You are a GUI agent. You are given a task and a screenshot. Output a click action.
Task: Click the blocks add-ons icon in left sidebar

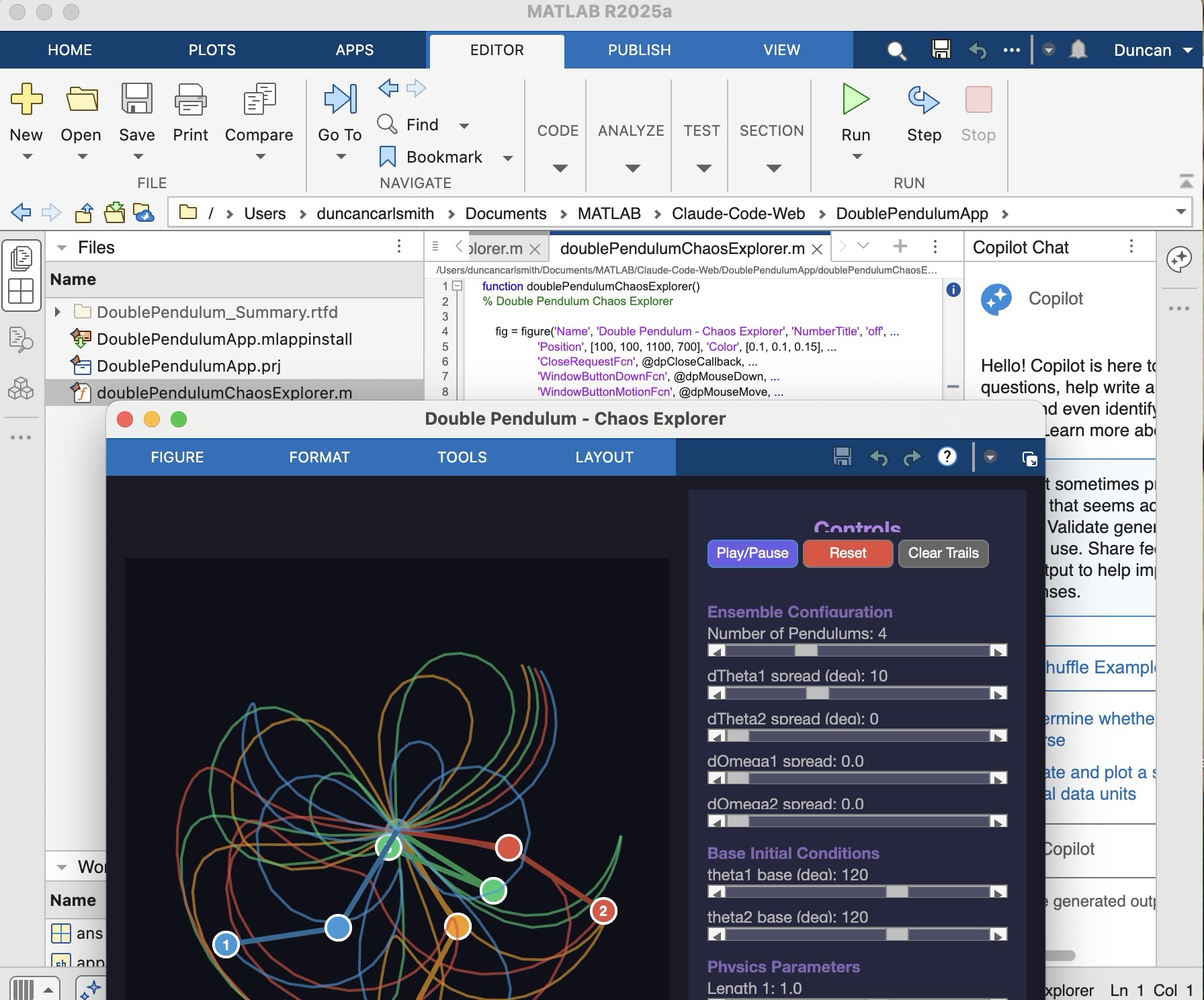(21, 388)
